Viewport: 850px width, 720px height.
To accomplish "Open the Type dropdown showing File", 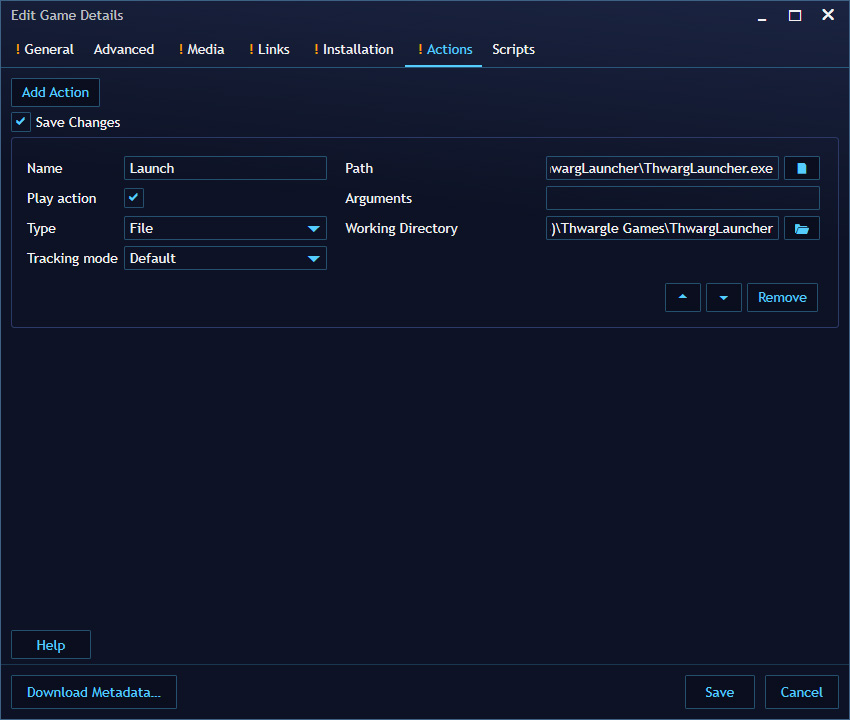I will [225, 228].
